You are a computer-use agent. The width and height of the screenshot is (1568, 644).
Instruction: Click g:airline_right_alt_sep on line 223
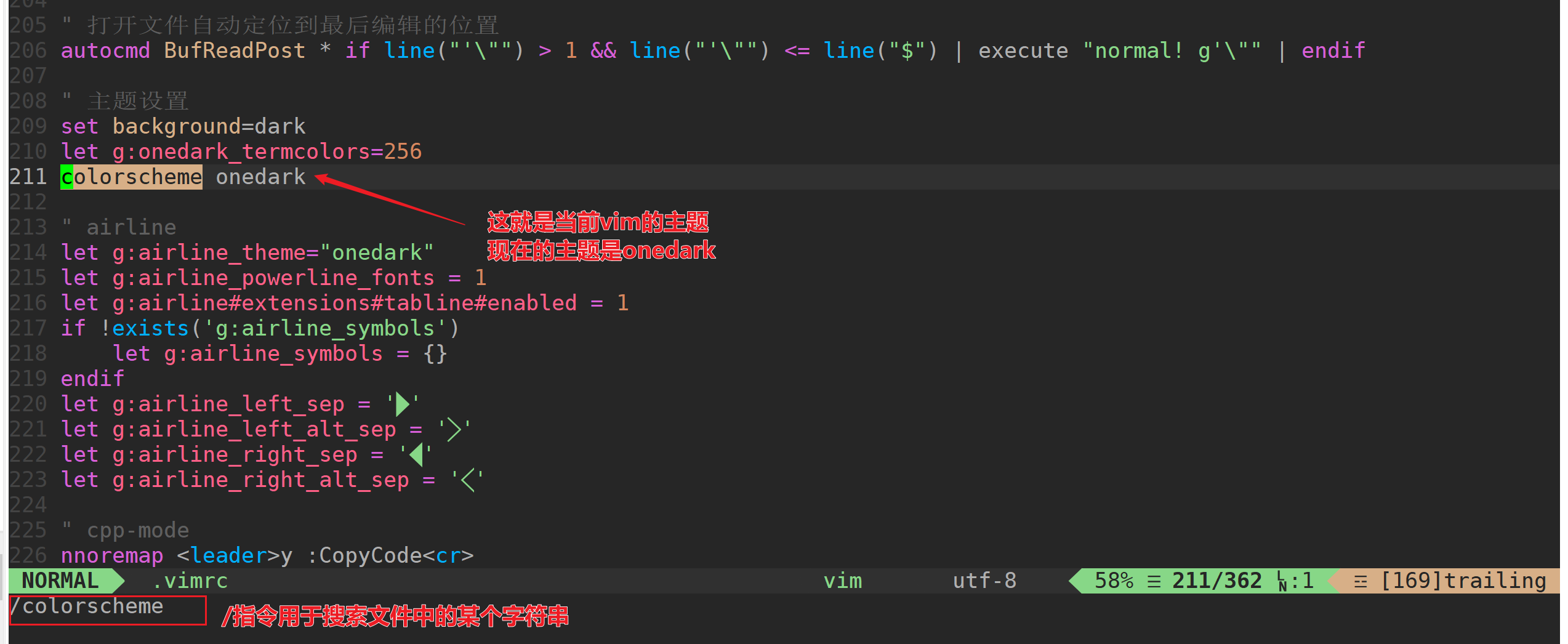[x=260, y=480]
